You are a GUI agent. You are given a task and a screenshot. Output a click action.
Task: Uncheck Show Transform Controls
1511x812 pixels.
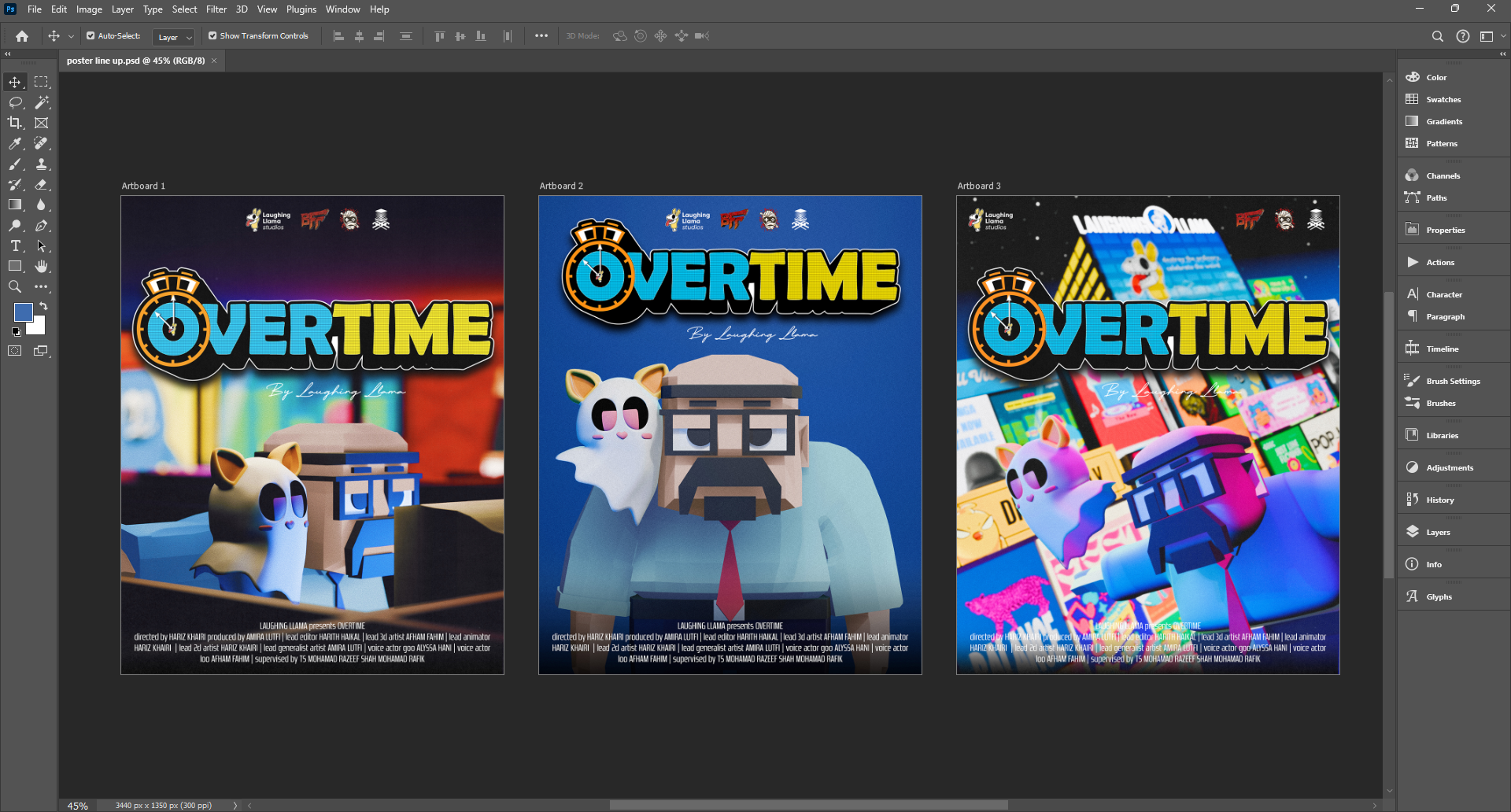[212, 36]
